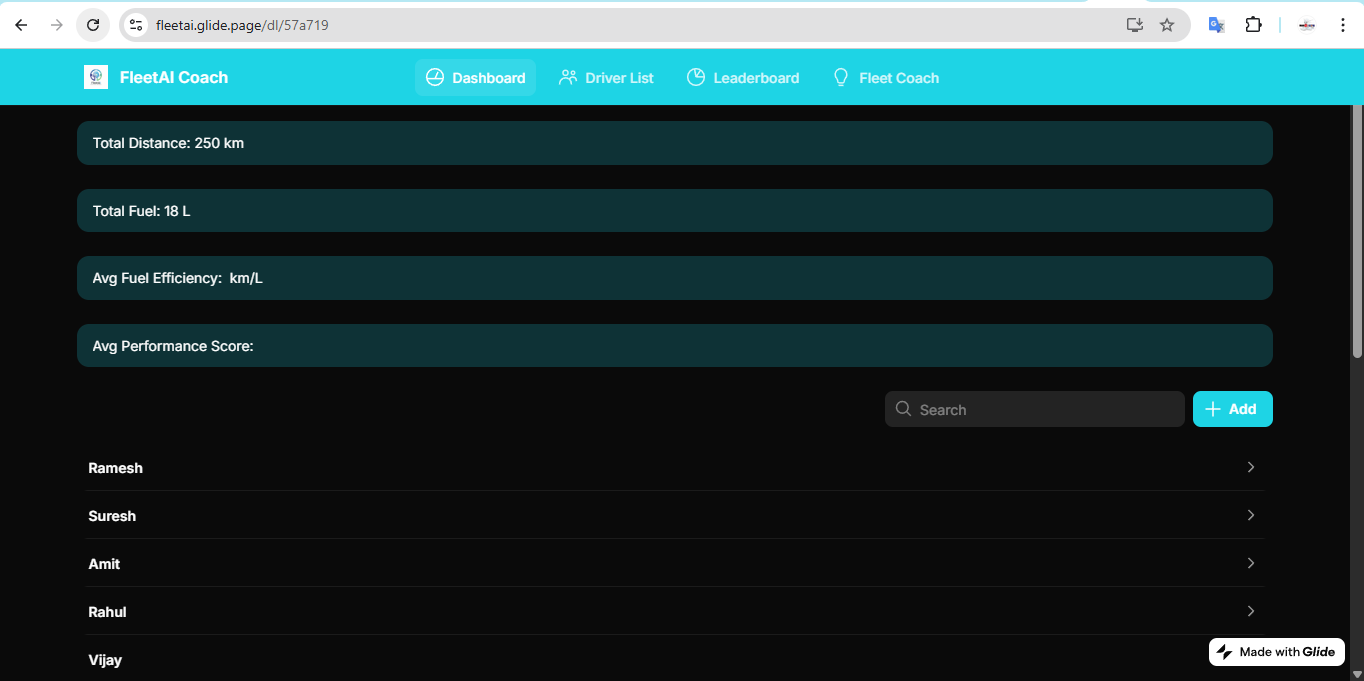
Task: Click the FleetAI Coach title text
Action: pos(174,77)
